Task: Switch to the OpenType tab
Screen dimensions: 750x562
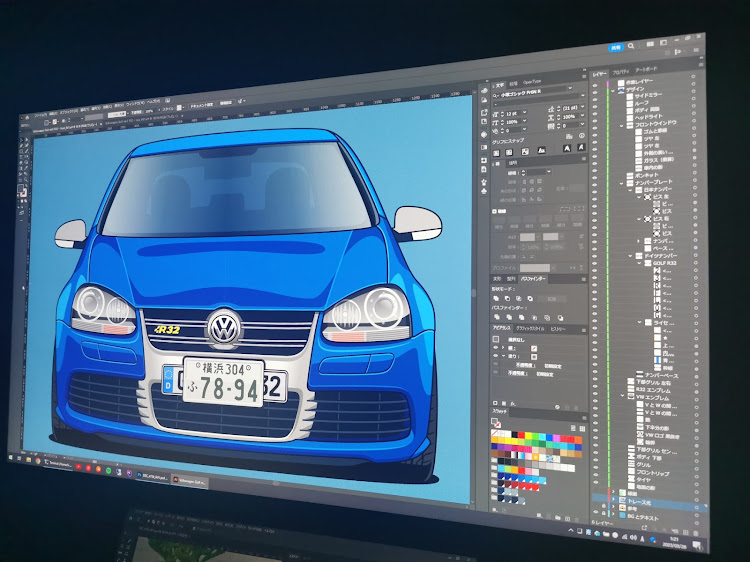Action: pyautogui.click(x=532, y=82)
